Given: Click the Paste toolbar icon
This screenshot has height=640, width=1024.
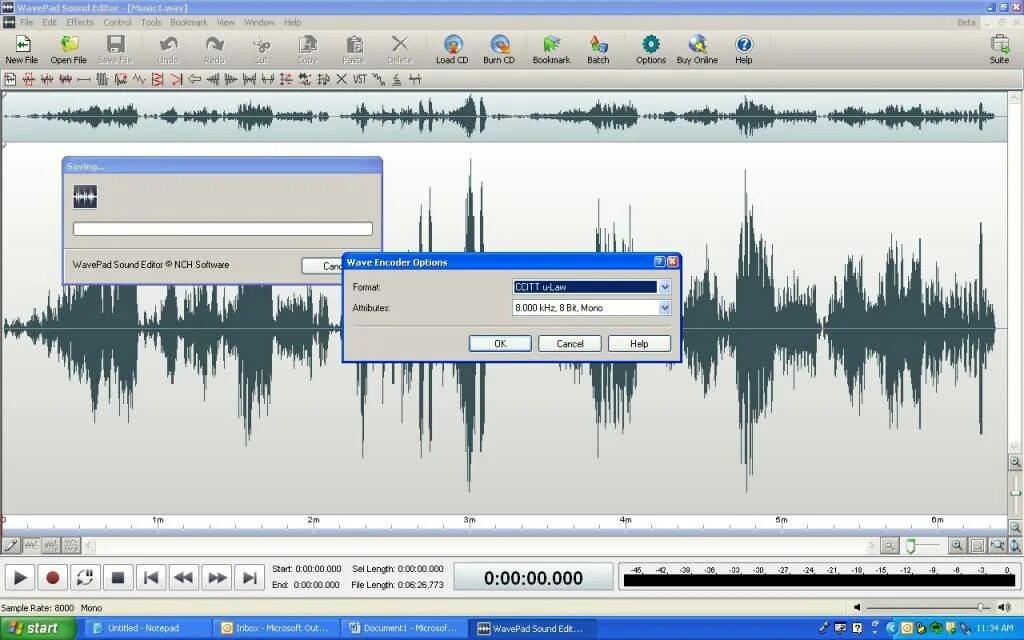Looking at the screenshot, I should coord(354,50).
